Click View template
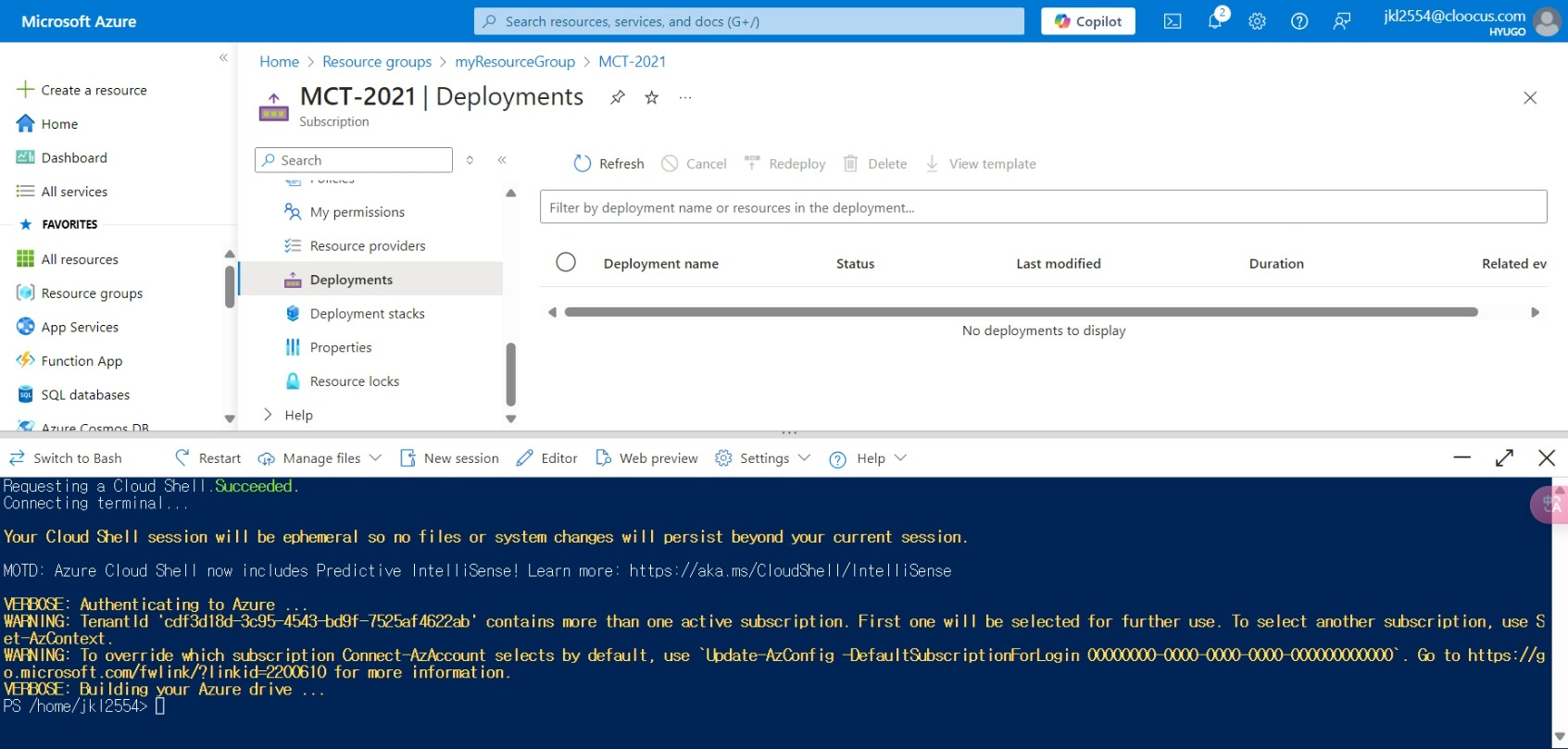 click(981, 164)
